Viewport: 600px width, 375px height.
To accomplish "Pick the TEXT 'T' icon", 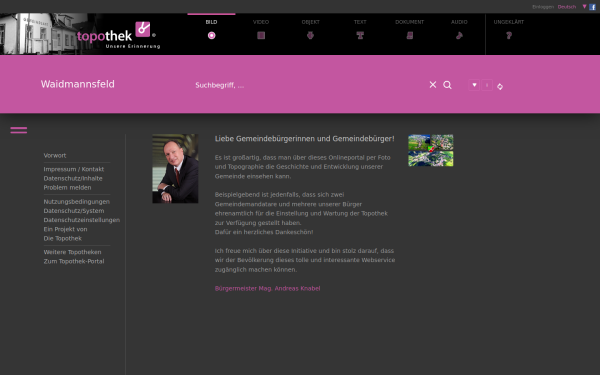I will pos(360,36).
